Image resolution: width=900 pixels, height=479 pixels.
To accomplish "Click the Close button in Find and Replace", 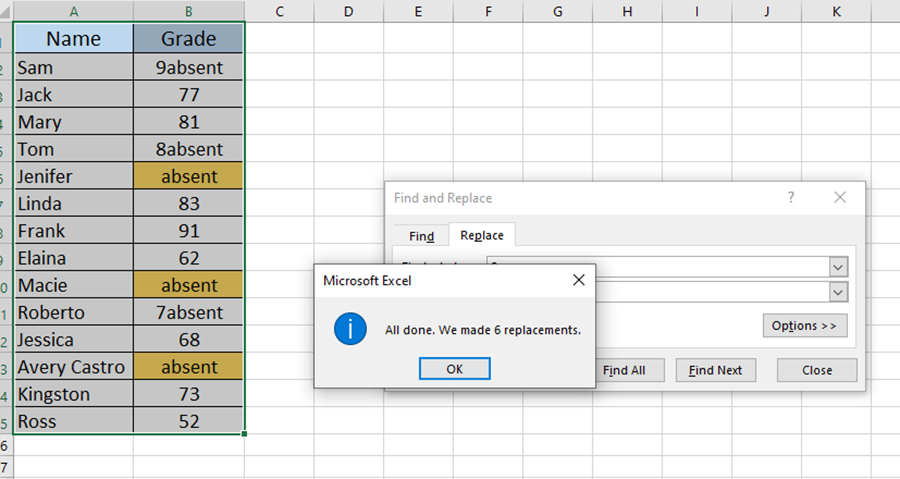I will (x=817, y=371).
